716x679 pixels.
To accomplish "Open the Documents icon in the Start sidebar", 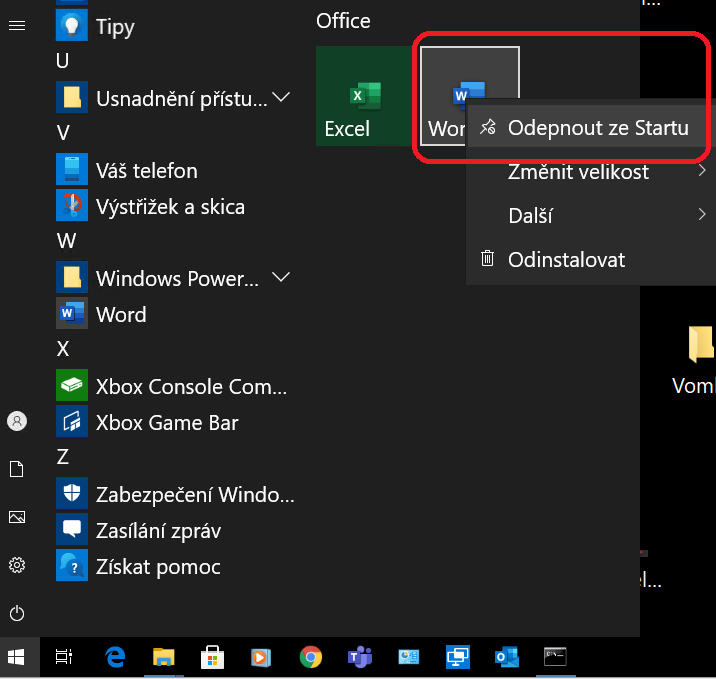I will [17, 469].
